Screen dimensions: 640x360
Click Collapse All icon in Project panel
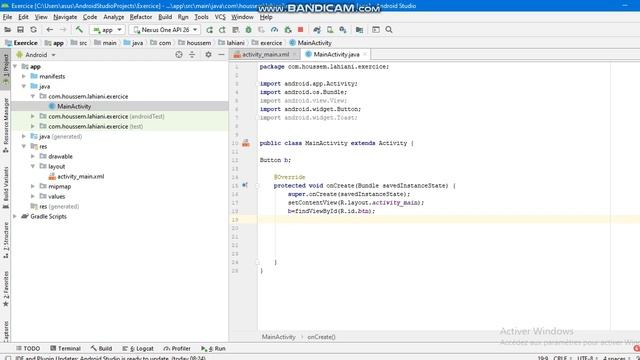coord(192,55)
